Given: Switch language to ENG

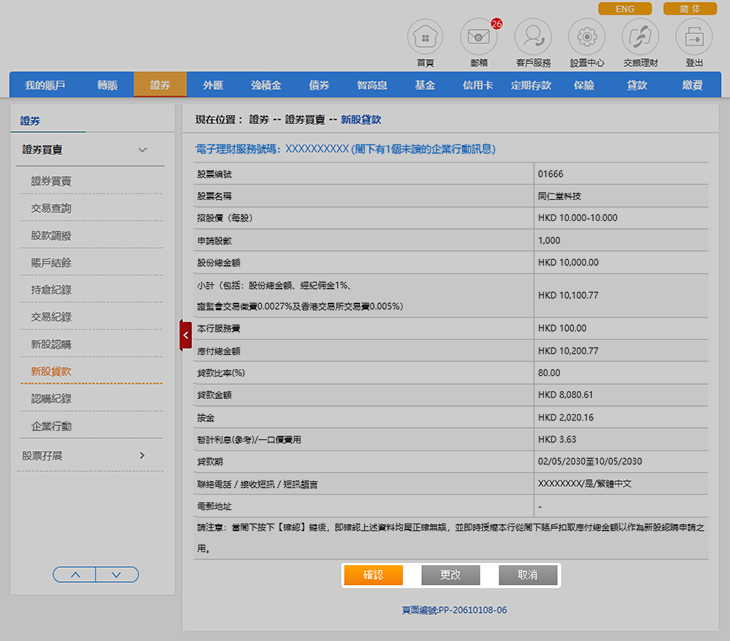Looking at the screenshot, I should pos(625,9).
